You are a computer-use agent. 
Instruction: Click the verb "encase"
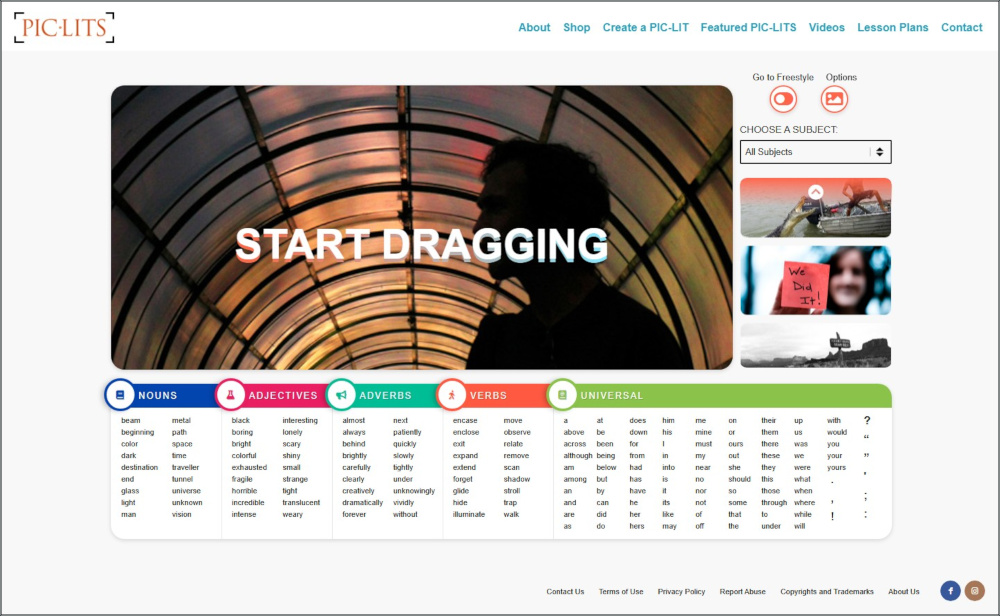(x=465, y=420)
